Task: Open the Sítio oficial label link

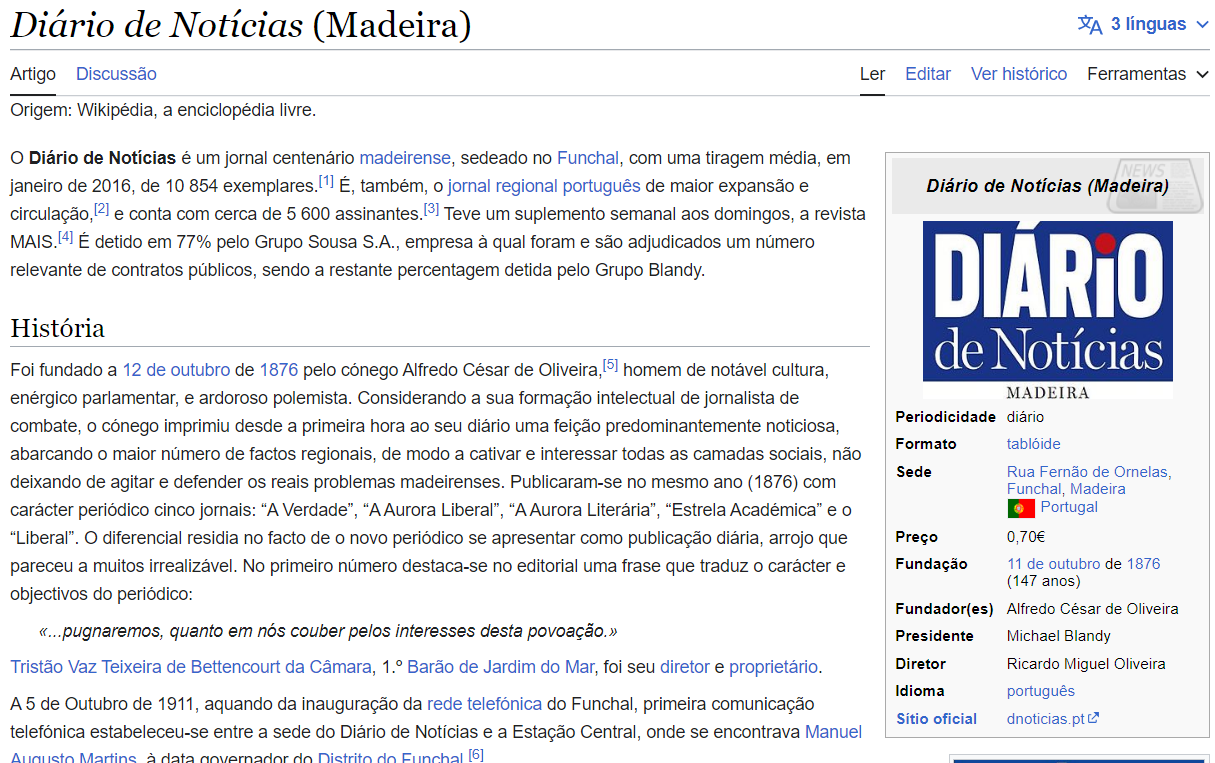Action: pos(936,719)
